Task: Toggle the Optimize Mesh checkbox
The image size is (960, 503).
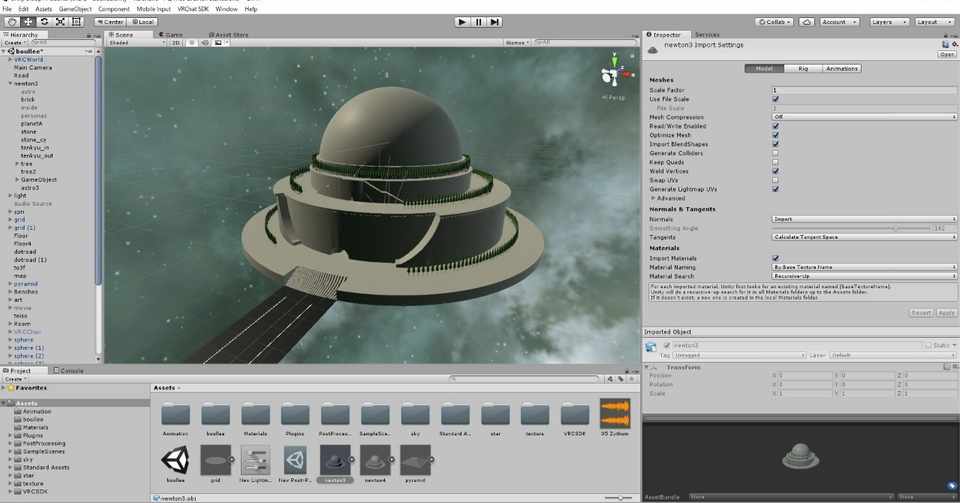Action: tap(776, 135)
